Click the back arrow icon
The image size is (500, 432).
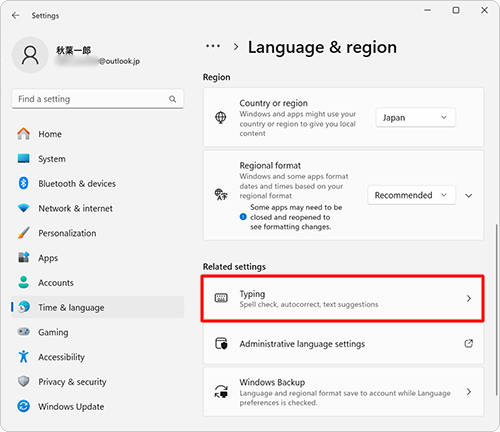[x=15, y=15]
